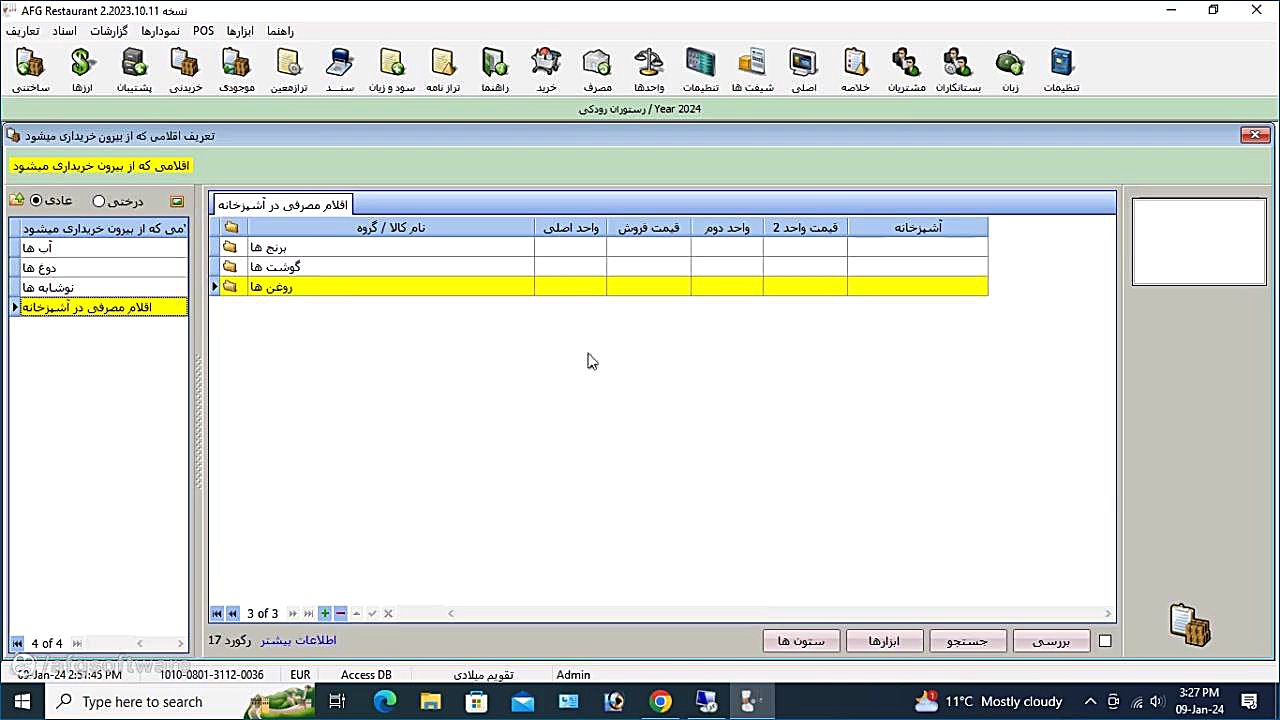The height and width of the screenshot is (720, 1280).
Task: Click the icon left of عادی radio
Action: (x=17, y=200)
